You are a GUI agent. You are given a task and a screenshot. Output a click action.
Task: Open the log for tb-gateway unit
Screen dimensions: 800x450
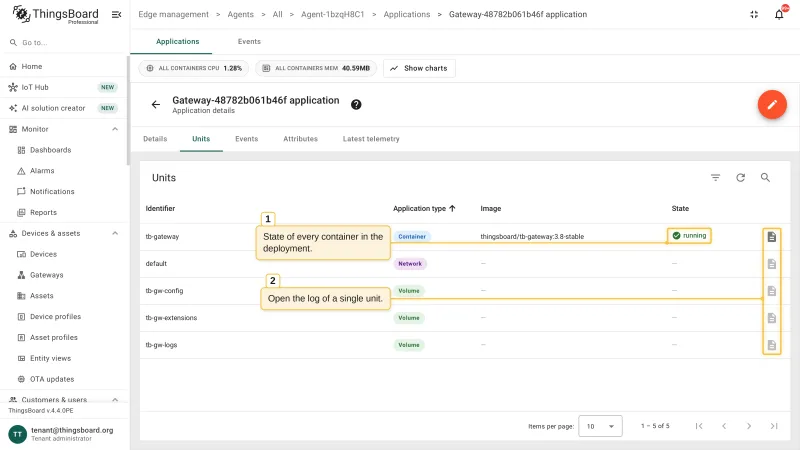pos(771,237)
